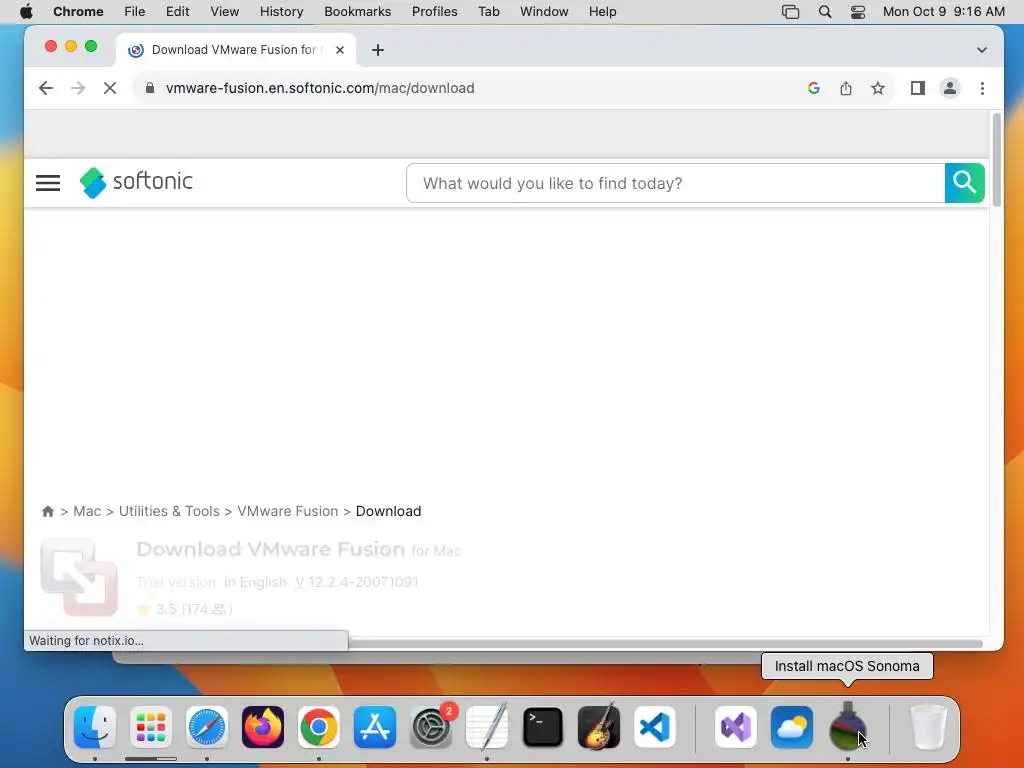This screenshot has height=768, width=1024.
Task: Open the Chrome profile avatar
Action: pyautogui.click(x=950, y=88)
